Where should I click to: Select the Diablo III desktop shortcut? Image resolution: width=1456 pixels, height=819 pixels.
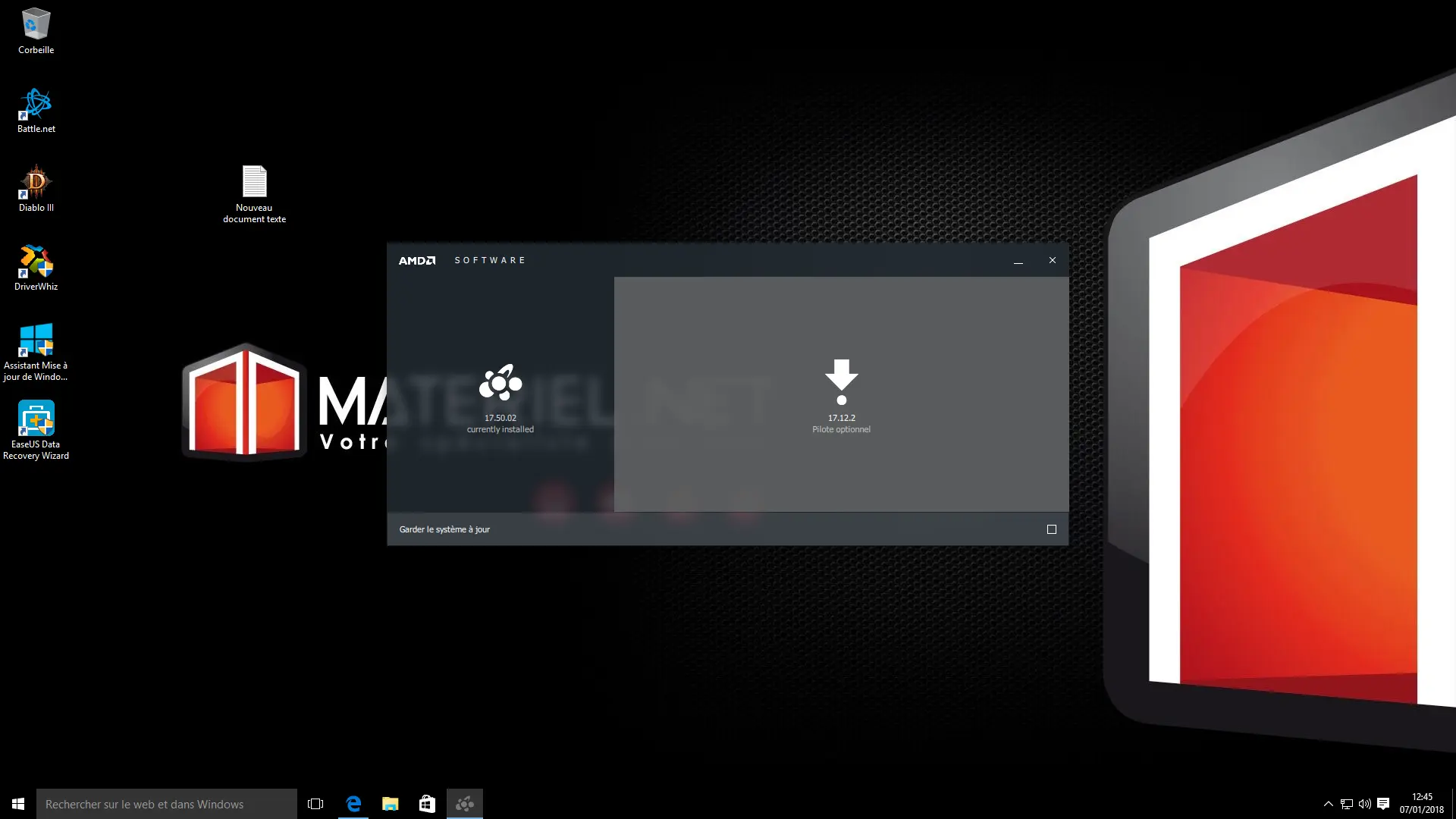click(36, 189)
